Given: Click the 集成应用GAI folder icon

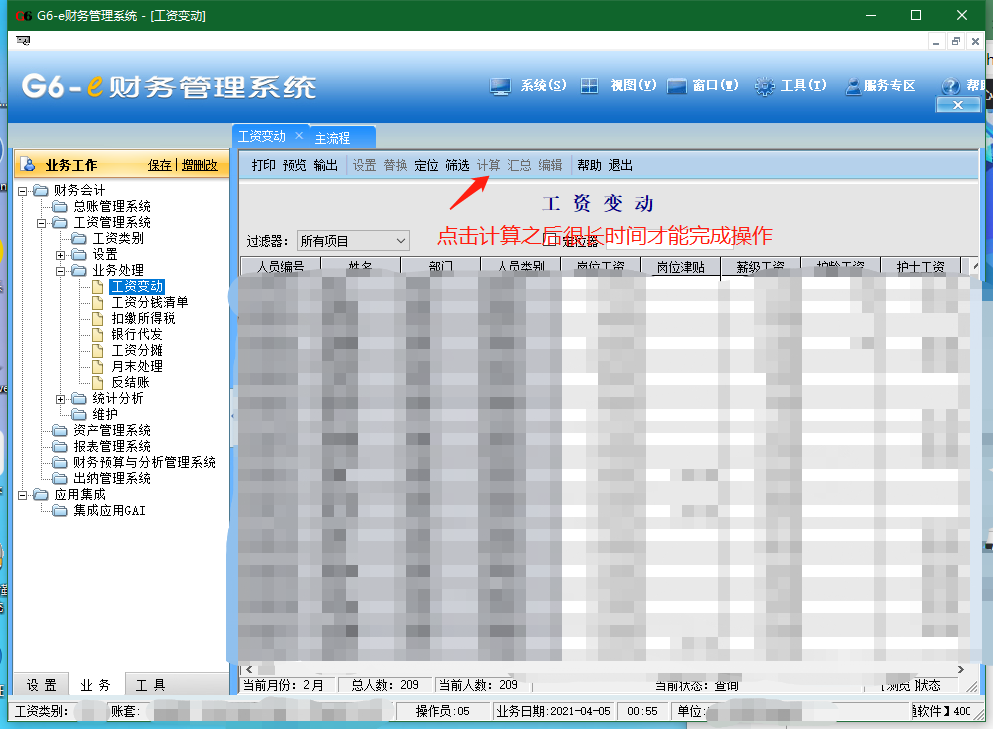Looking at the screenshot, I should pos(60,510).
